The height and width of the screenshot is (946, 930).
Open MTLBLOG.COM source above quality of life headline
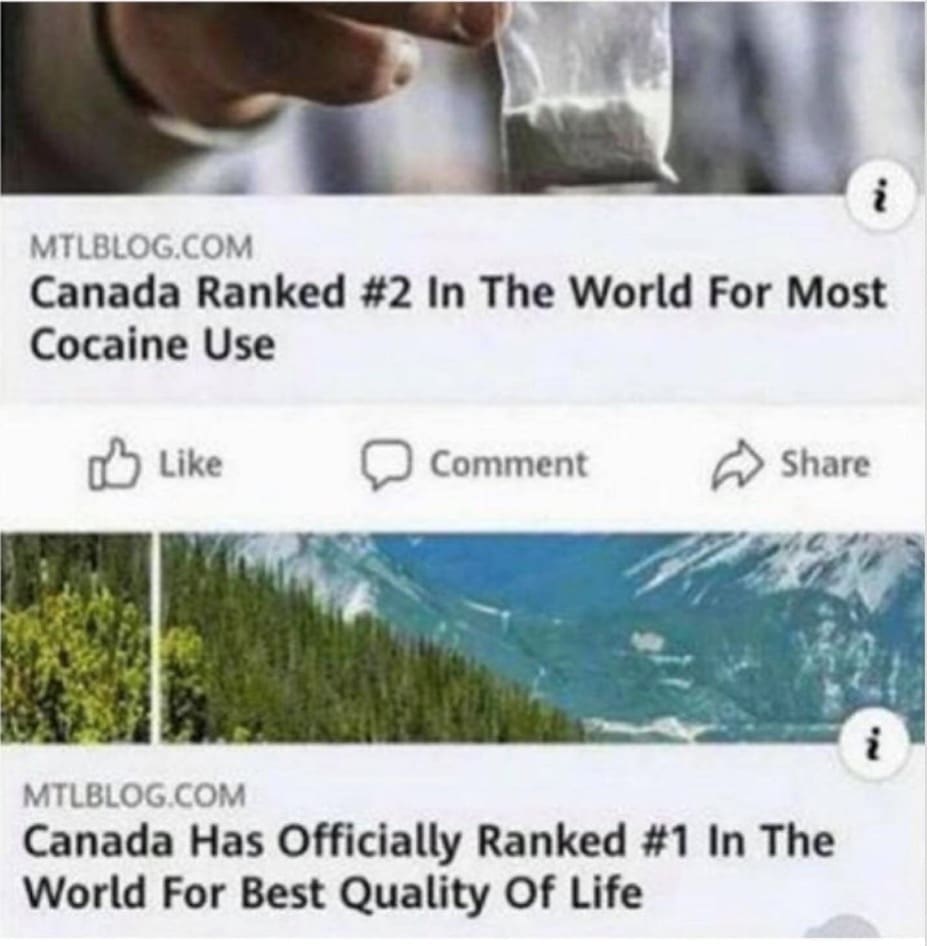pos(135,795)
